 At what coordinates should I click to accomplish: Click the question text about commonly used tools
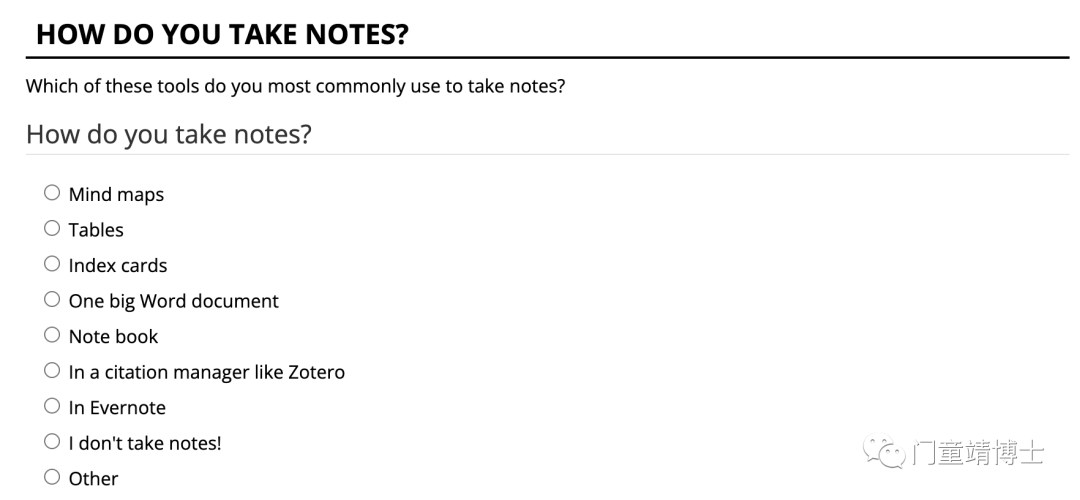pos(295,87)
